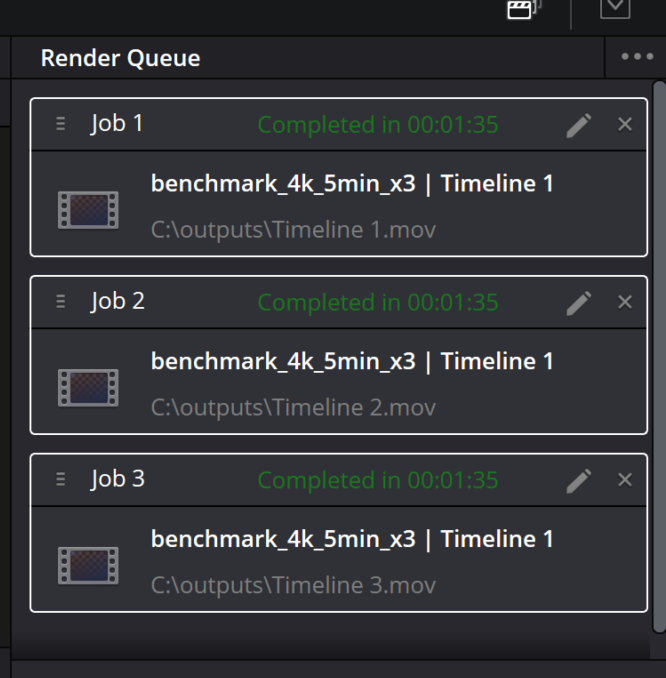Remove Job 2 from the render queue

(x=625, y=302)
